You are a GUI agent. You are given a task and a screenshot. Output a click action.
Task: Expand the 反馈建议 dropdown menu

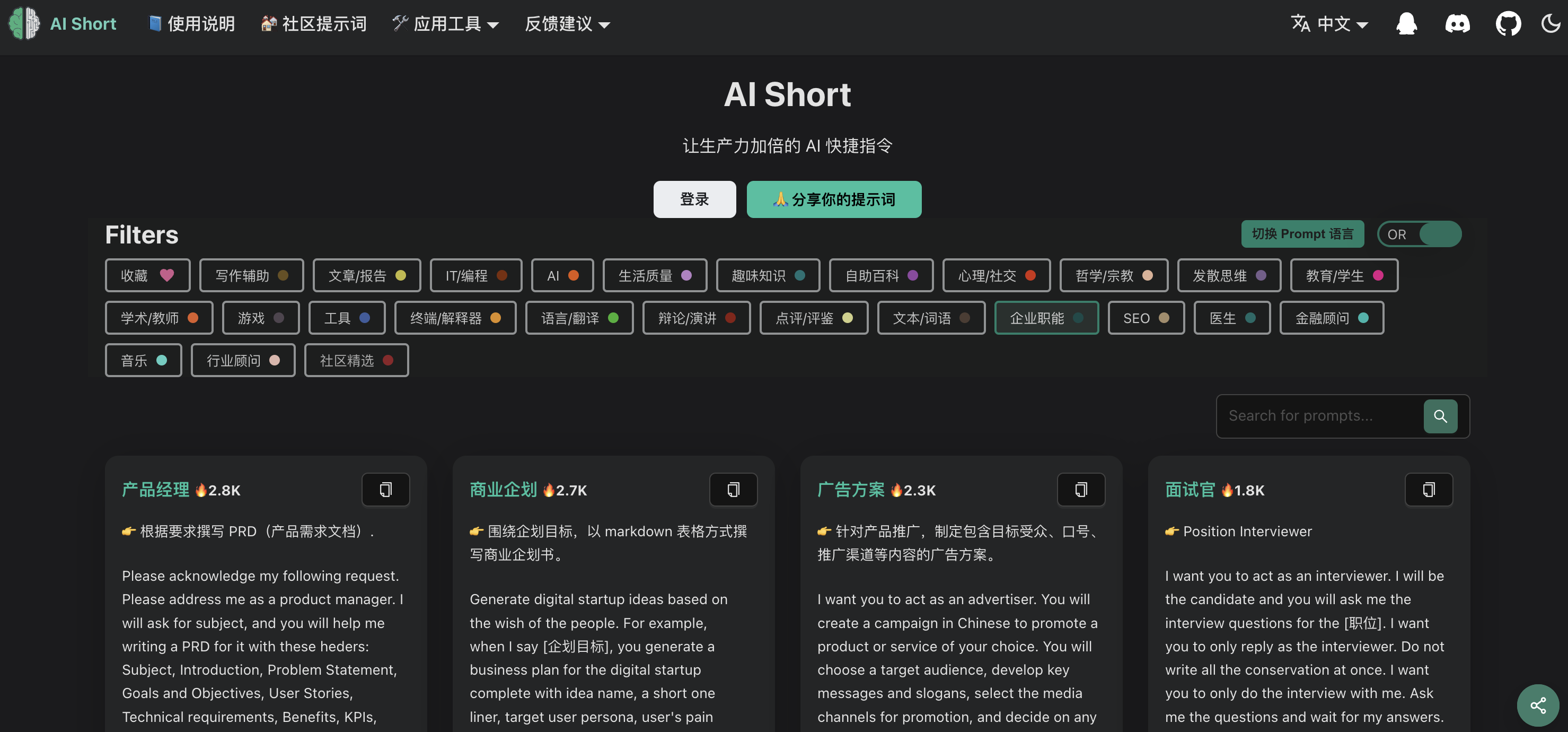[x=567, y=24]
